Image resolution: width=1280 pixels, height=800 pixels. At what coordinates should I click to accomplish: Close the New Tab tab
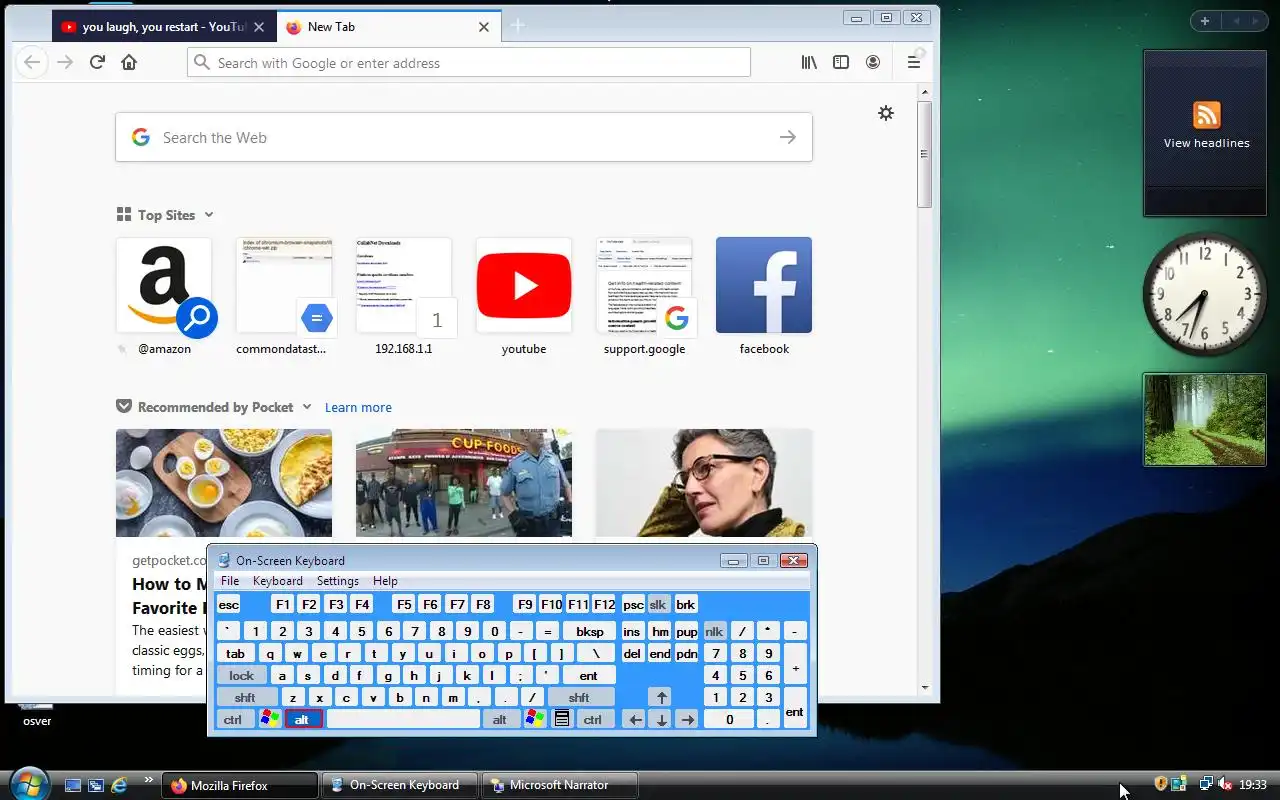(484, 27)
